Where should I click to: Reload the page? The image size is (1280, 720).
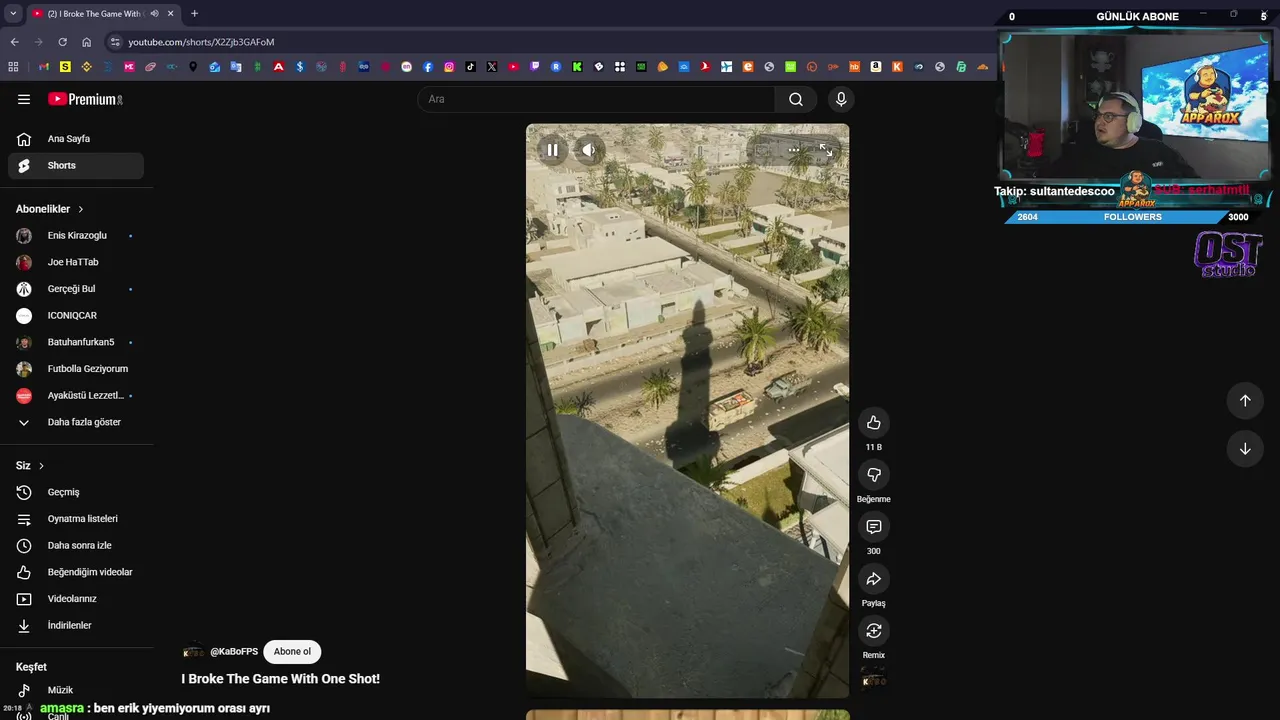(x=62, y=42)
